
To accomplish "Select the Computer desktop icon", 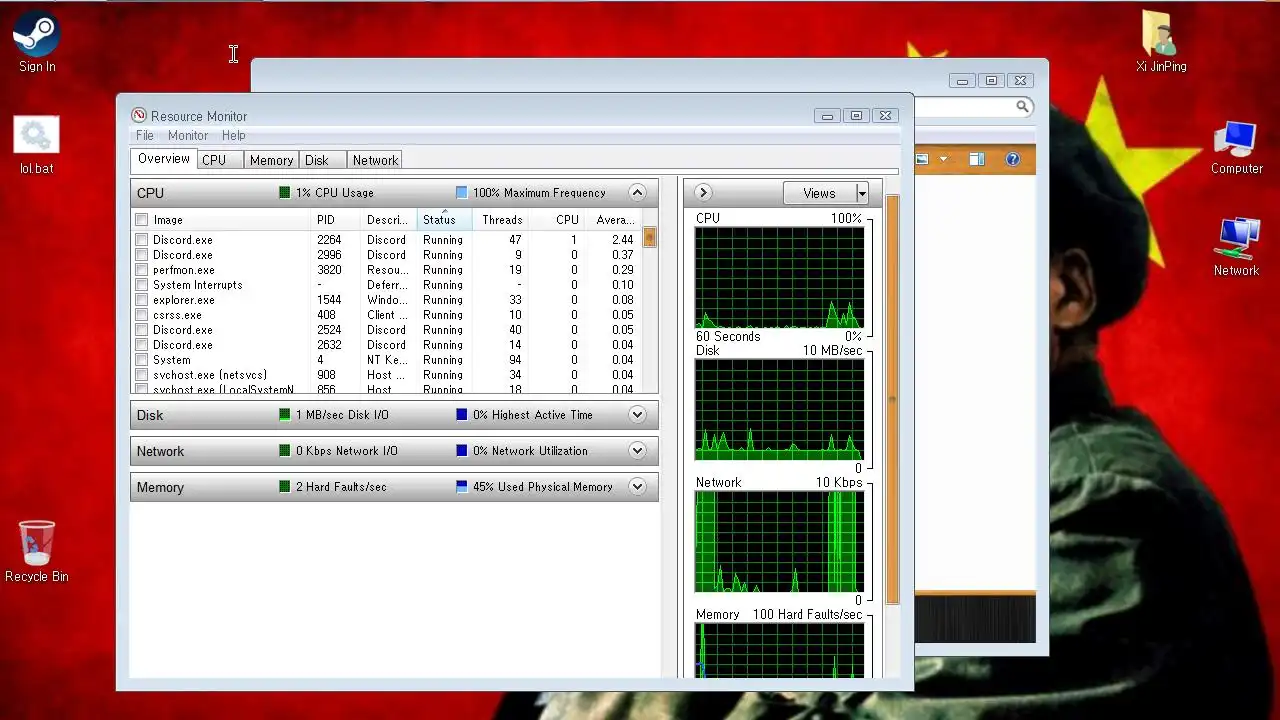I will click(x=1237, y=147).
